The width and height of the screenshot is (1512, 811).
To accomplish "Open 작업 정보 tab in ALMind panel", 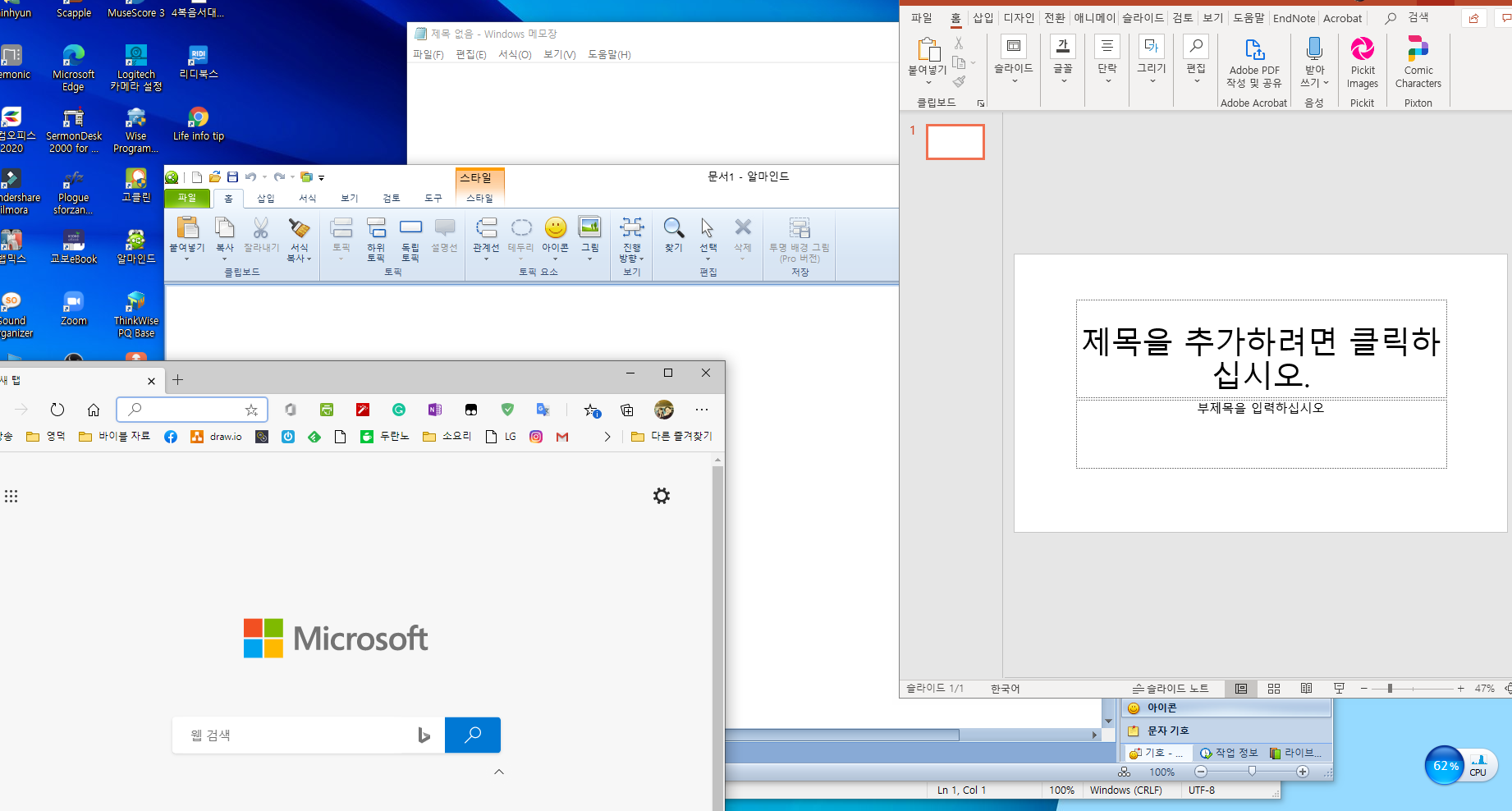I will (1230, 753).
